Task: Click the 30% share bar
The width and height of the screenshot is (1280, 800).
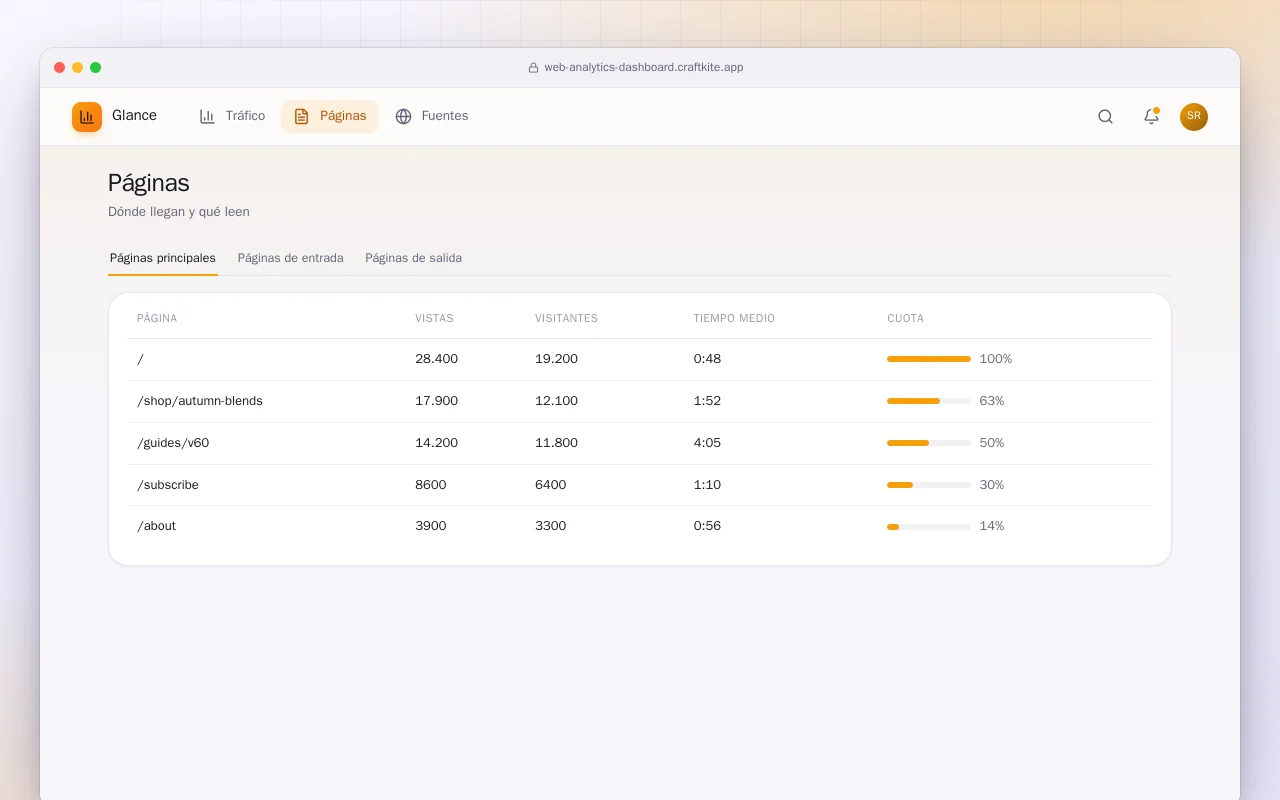Action: coord(929,485)
